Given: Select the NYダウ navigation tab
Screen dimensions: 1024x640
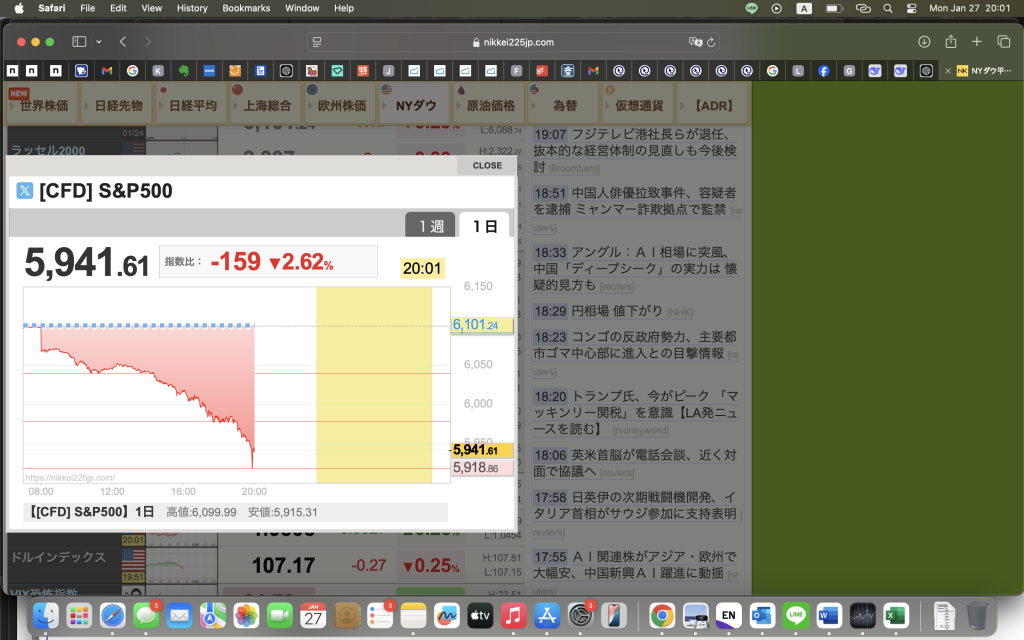Looking at the screenshot, I should click(x=412, y=103).
